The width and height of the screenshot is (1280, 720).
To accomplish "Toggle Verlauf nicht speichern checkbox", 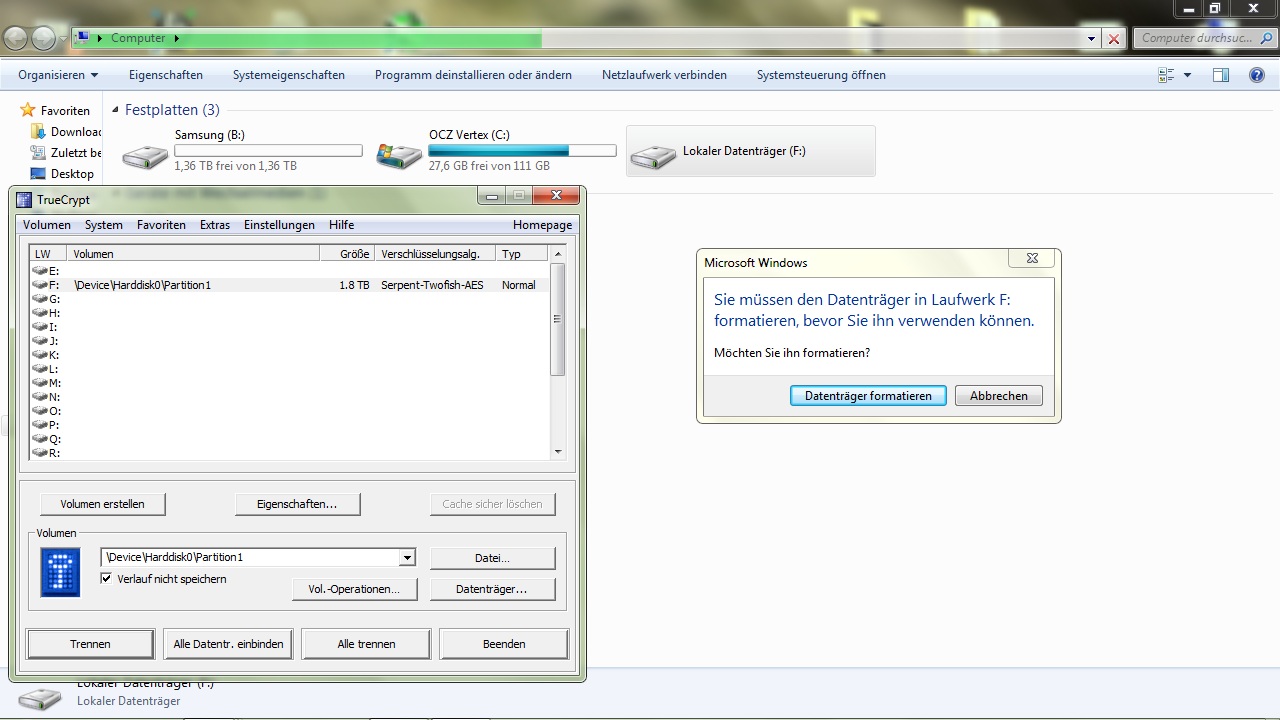I will (x=106, y=578).
